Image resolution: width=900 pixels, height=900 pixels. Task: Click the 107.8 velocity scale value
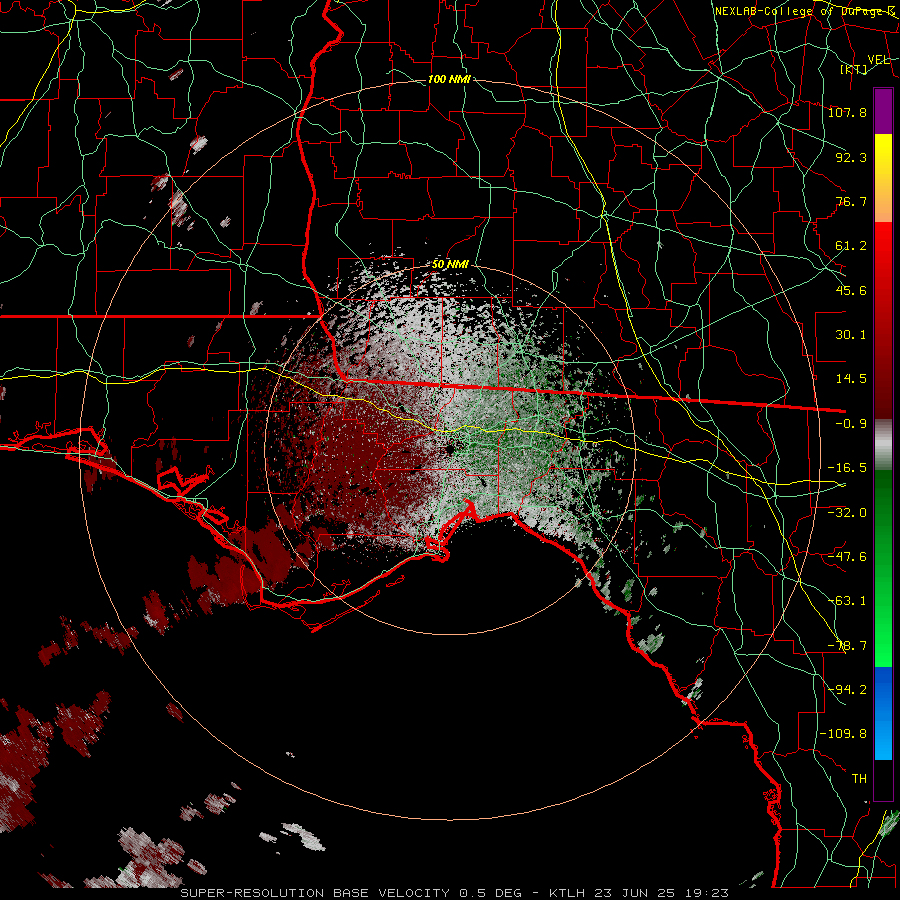(847, 112)
